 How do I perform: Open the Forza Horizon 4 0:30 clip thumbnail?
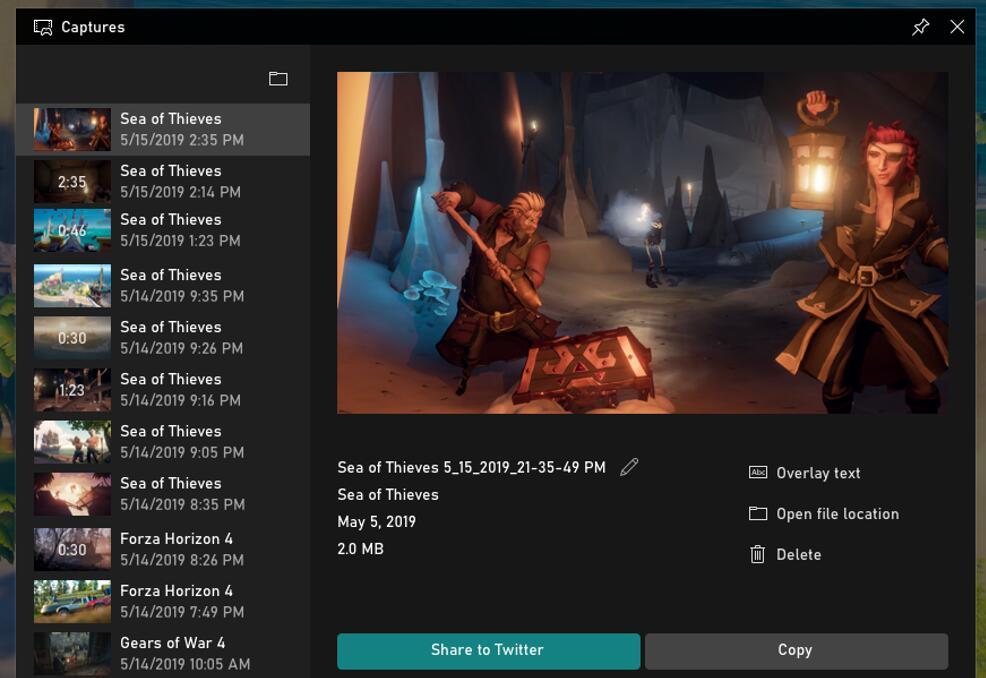(x=72, y=549)
